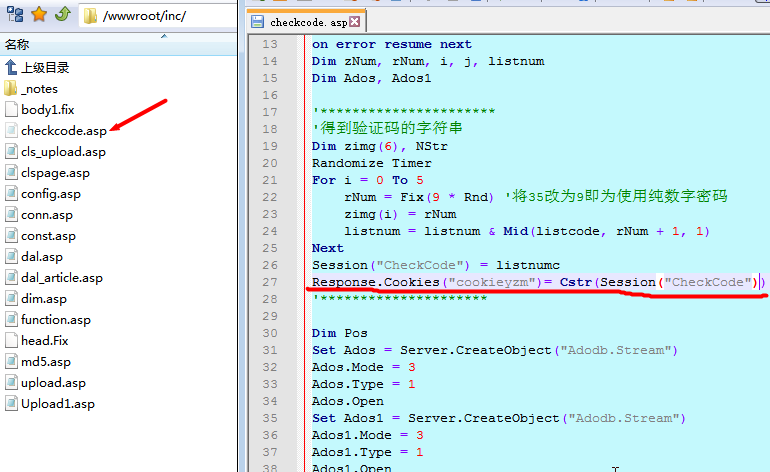The width and height of the screenshot is (770, 472).
Task: Click the 'Set Ados1 = Server.CreateObject' line
Action: tap(499, 418)
